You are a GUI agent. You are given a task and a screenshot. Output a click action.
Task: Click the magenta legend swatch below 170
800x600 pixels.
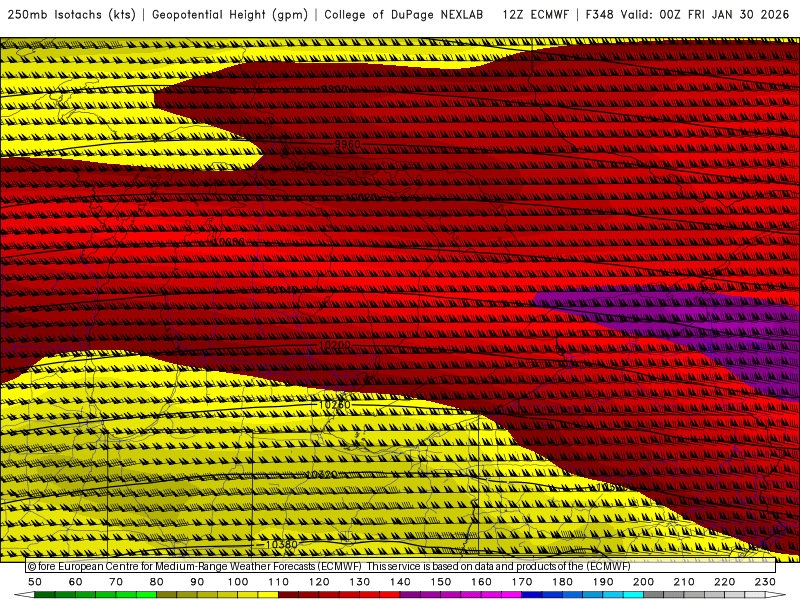(x=512, y=595)
